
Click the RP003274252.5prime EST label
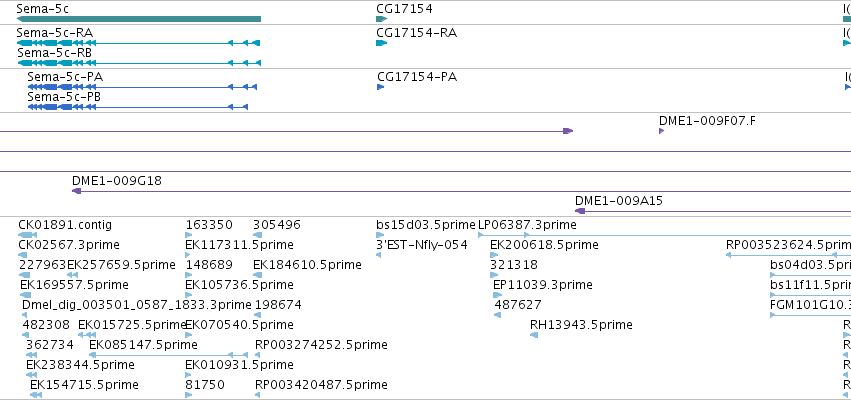coord(321,345)
